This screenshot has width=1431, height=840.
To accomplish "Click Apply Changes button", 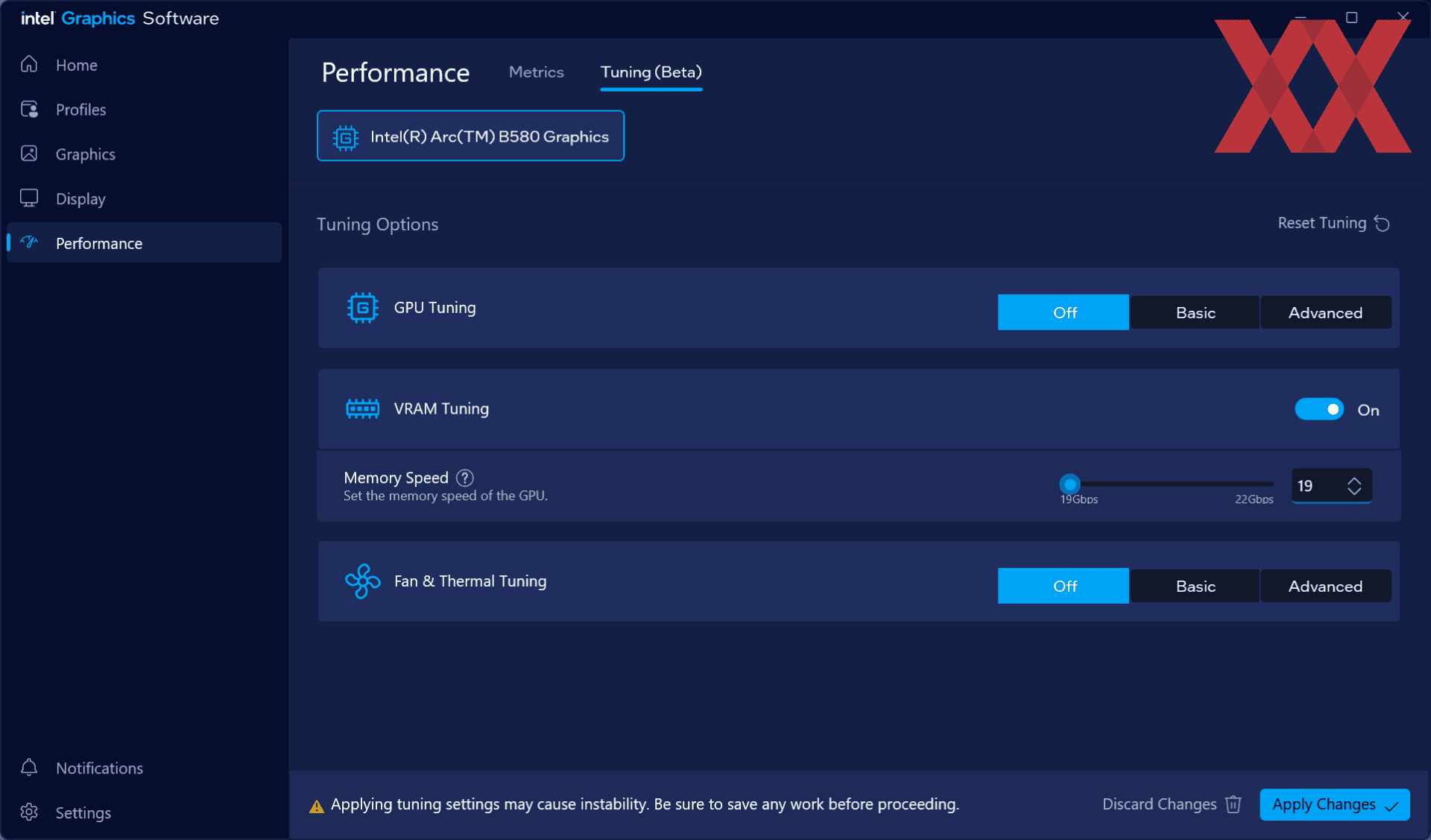I will tap(1334, 804).
